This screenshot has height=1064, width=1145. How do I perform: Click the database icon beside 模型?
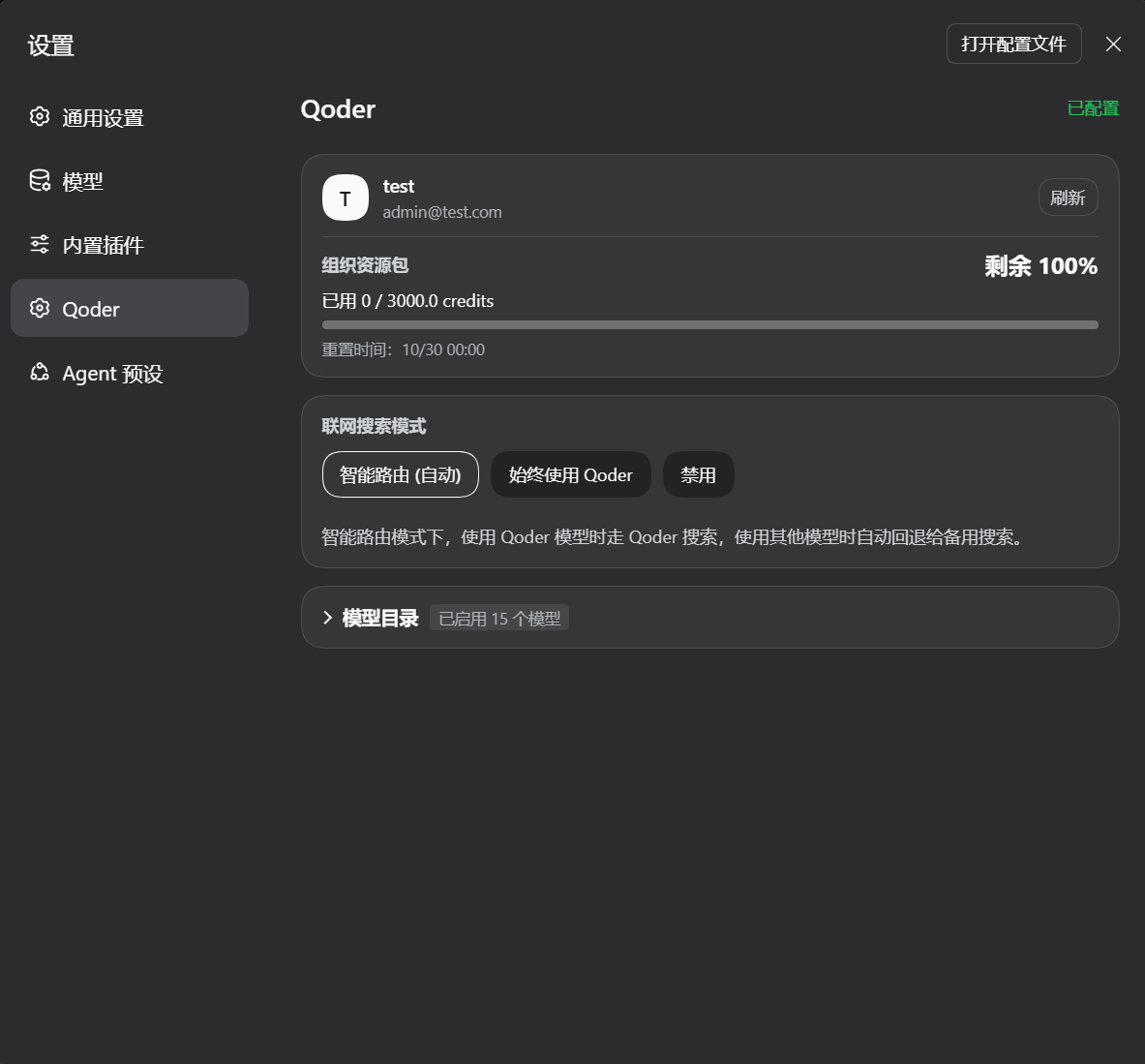pyautogui.click(x=40, y=180)
